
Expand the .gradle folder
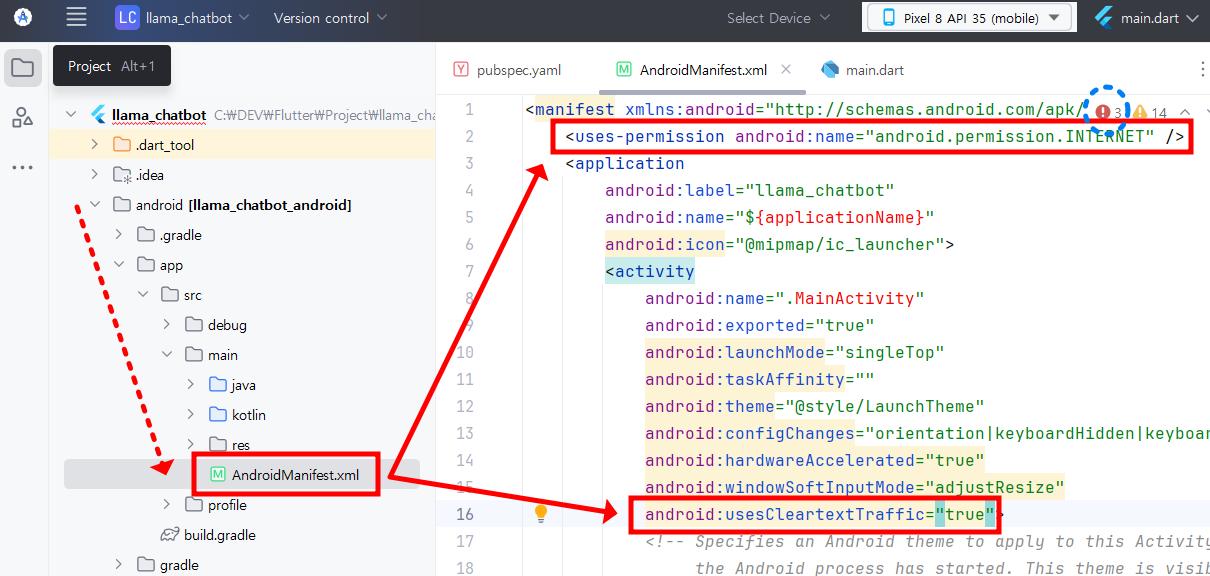click(119, 235)
